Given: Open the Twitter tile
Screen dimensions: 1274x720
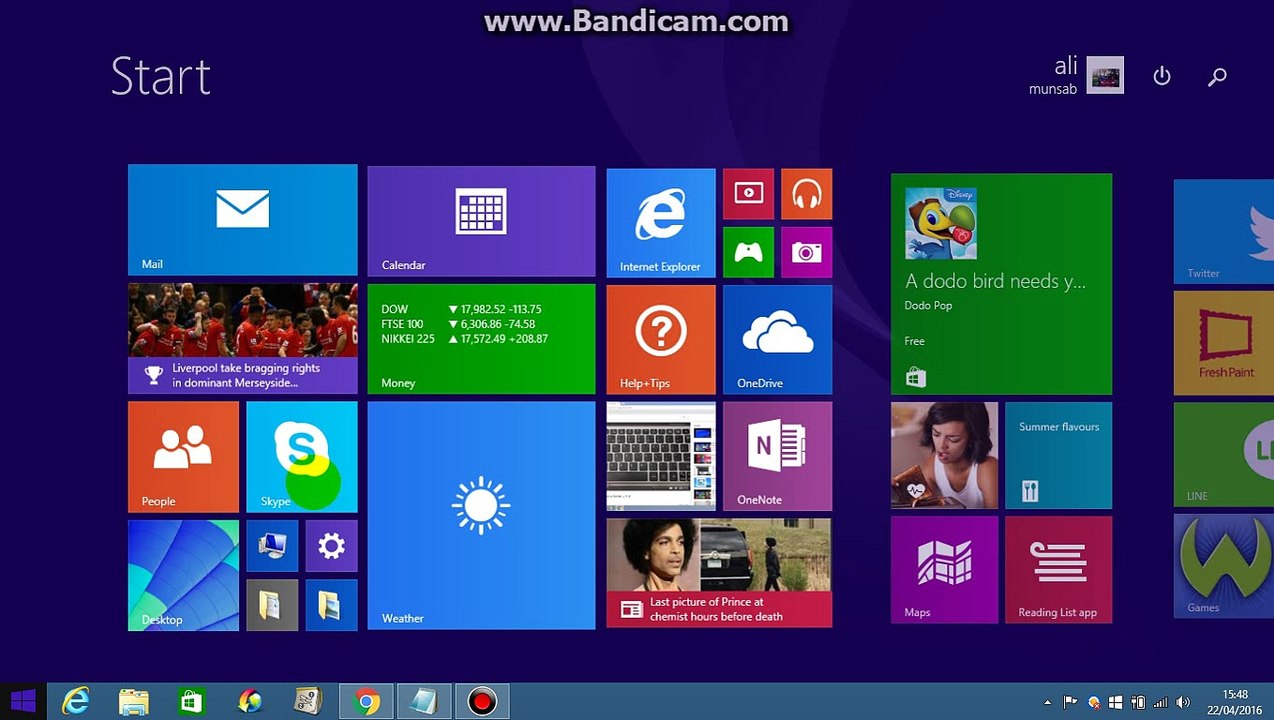Looking at the screenshot, I should (1224, 231).
